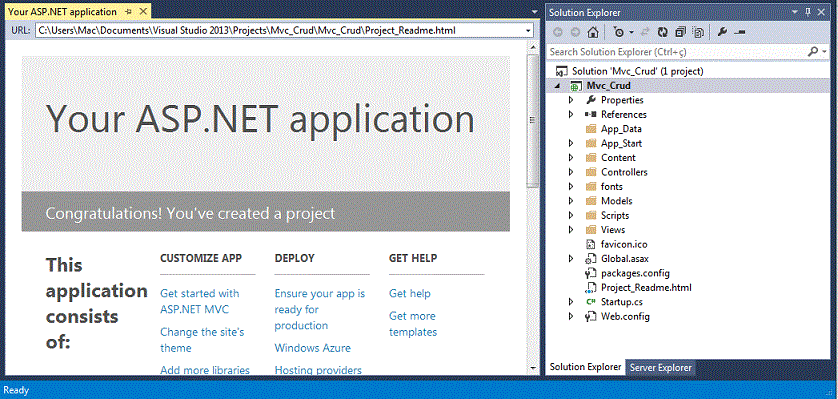Open the URL address dropdown arrow
This screenshot has height=399, width=838.
pos(528,31)
